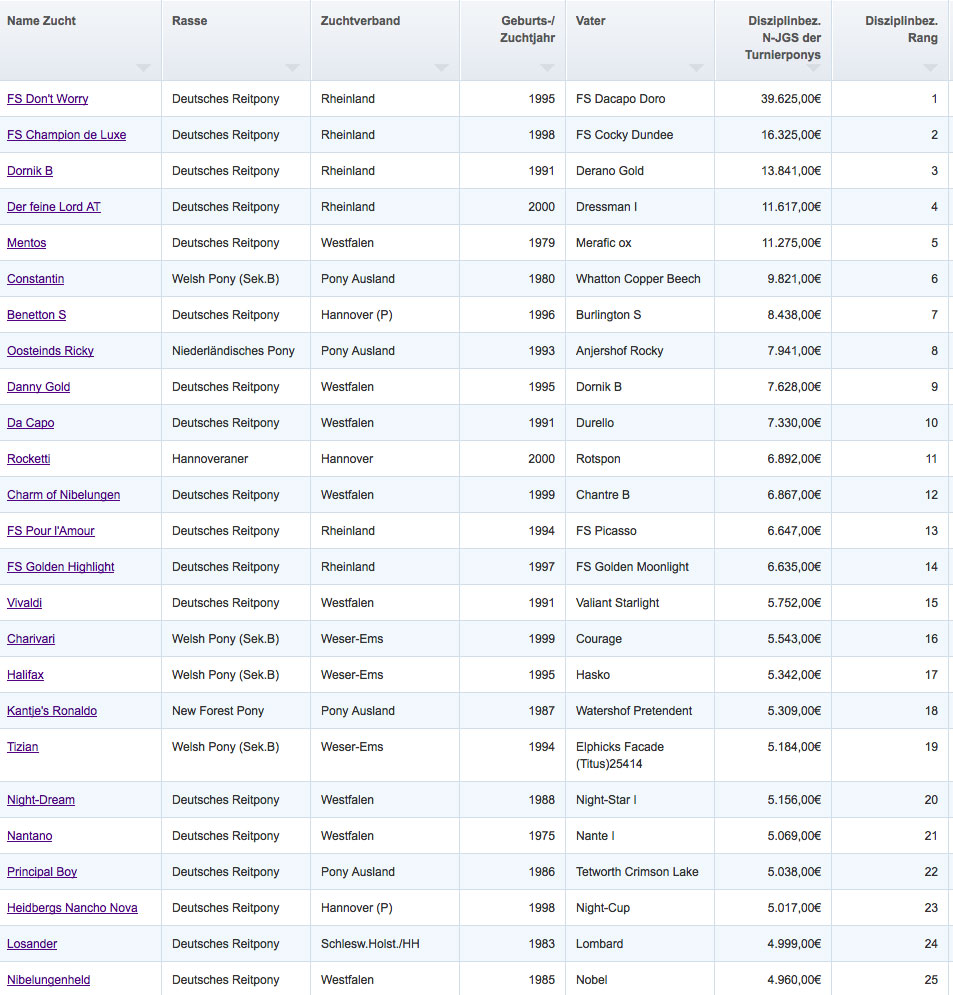
Task: Click the Nibelungenheld link
Action: (x=49, y=980)
